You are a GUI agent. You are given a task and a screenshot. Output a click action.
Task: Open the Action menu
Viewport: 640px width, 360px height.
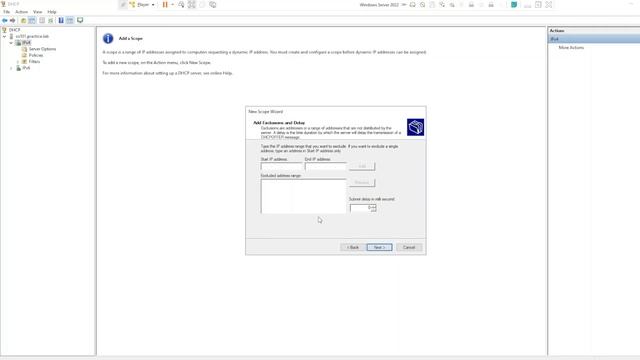(x=22, y=12)
